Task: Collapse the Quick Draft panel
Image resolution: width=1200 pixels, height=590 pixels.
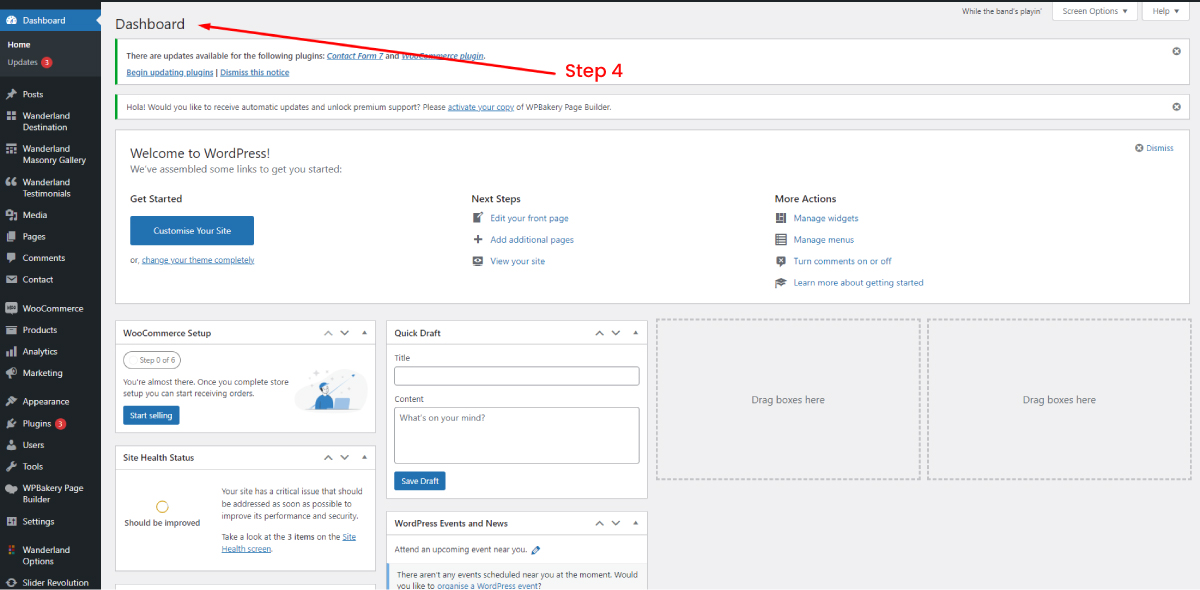Action: tap(636, 333)
